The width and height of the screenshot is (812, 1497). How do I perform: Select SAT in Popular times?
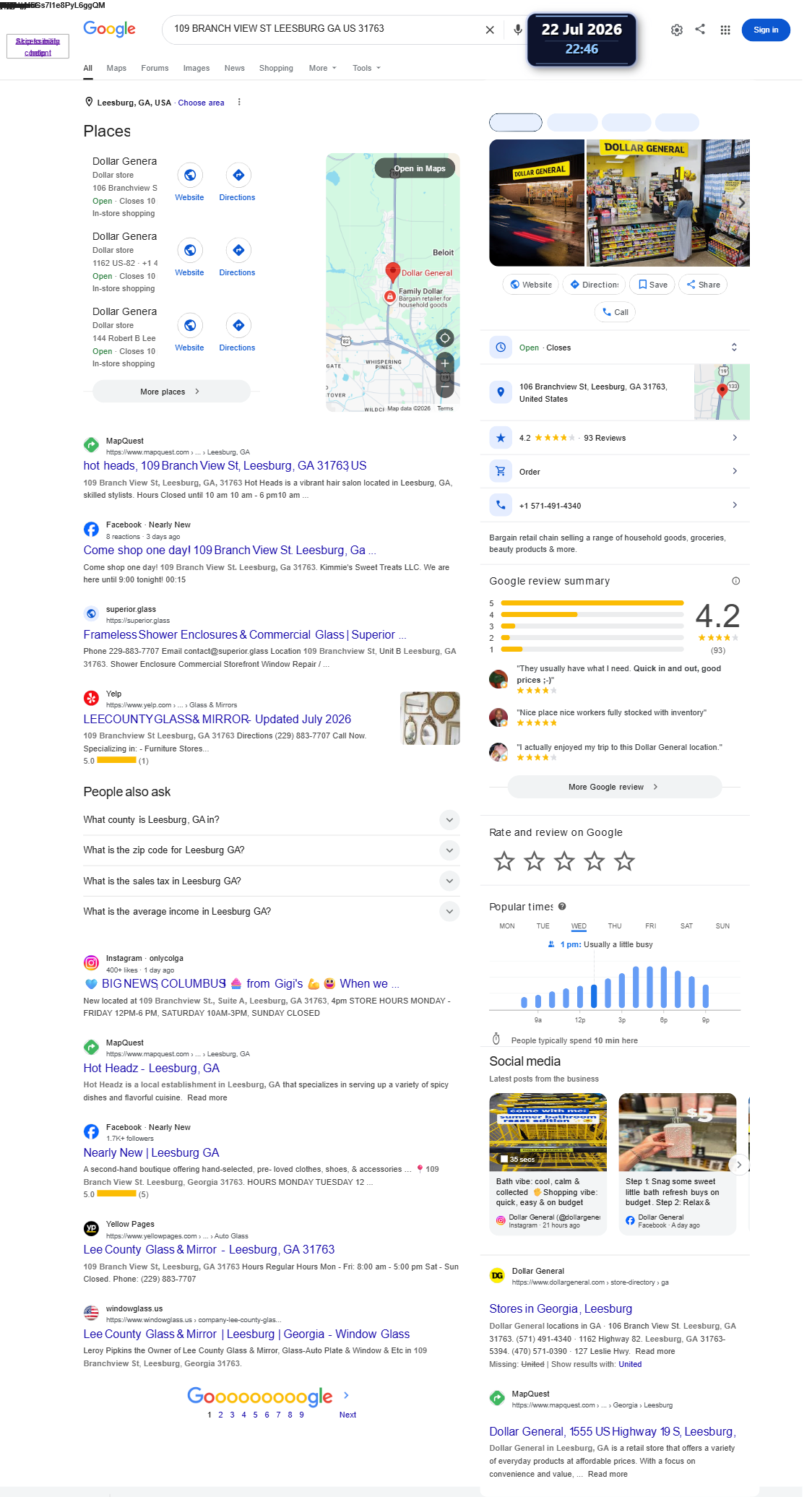[x=686, y=926]
